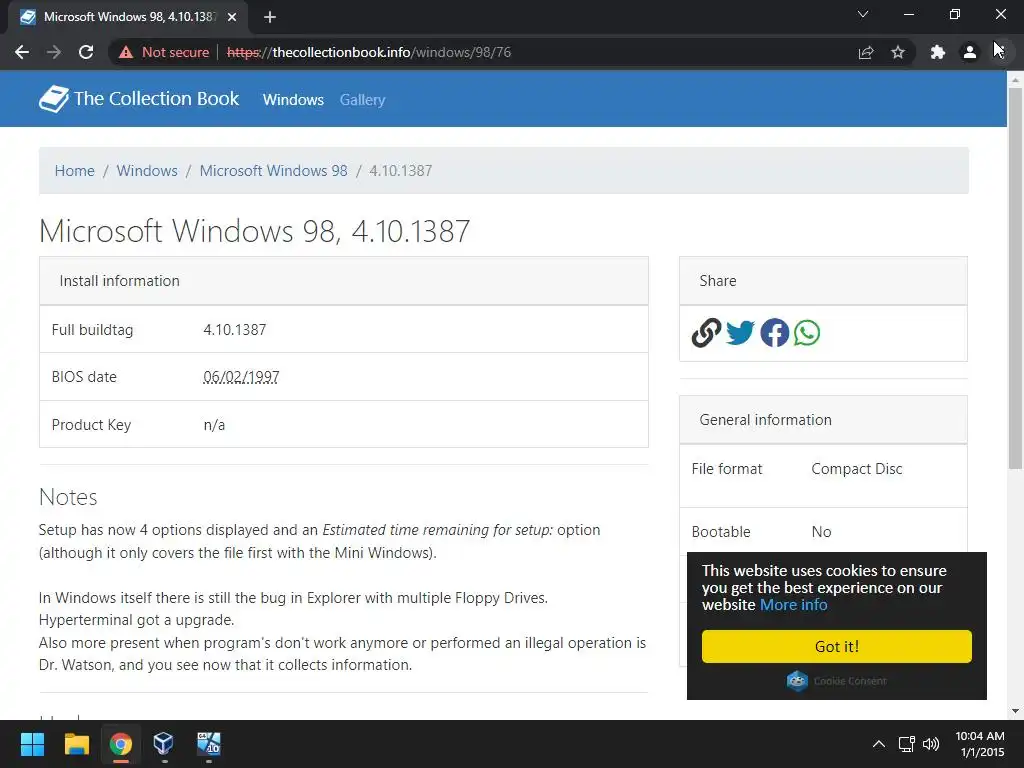The height and width of the screenshot is (768, 1024).
Task: Click the Product Key value n/a
Action: [x=214, y=425]
